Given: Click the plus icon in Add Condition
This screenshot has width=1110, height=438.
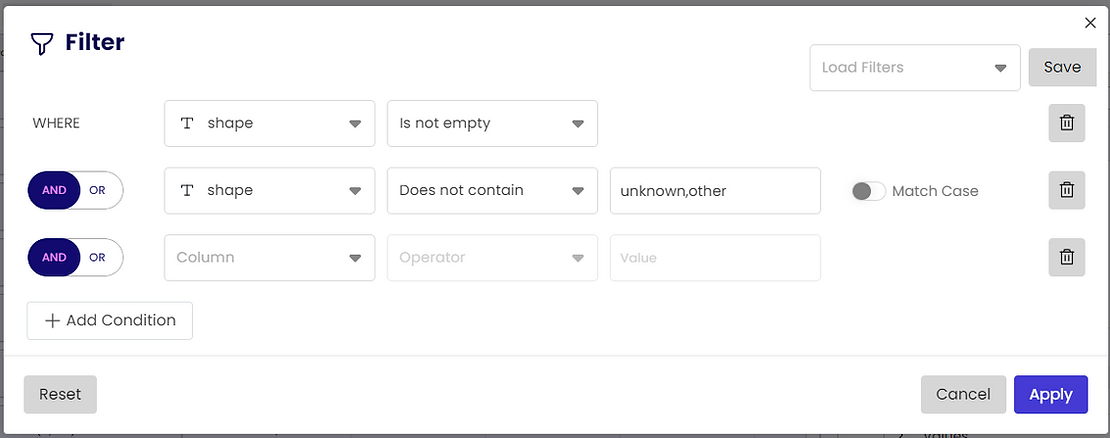Looking at the screenshot, I should pos(53,321).
